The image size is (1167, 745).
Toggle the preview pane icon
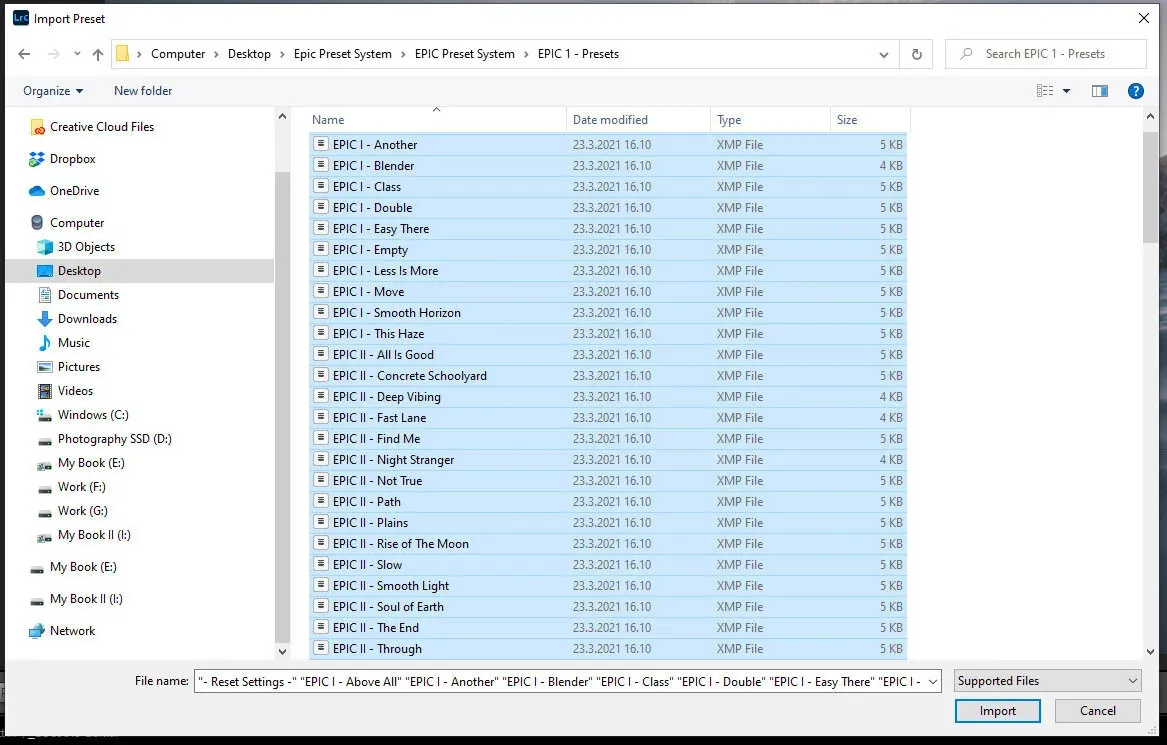(x=1100, y=90)
